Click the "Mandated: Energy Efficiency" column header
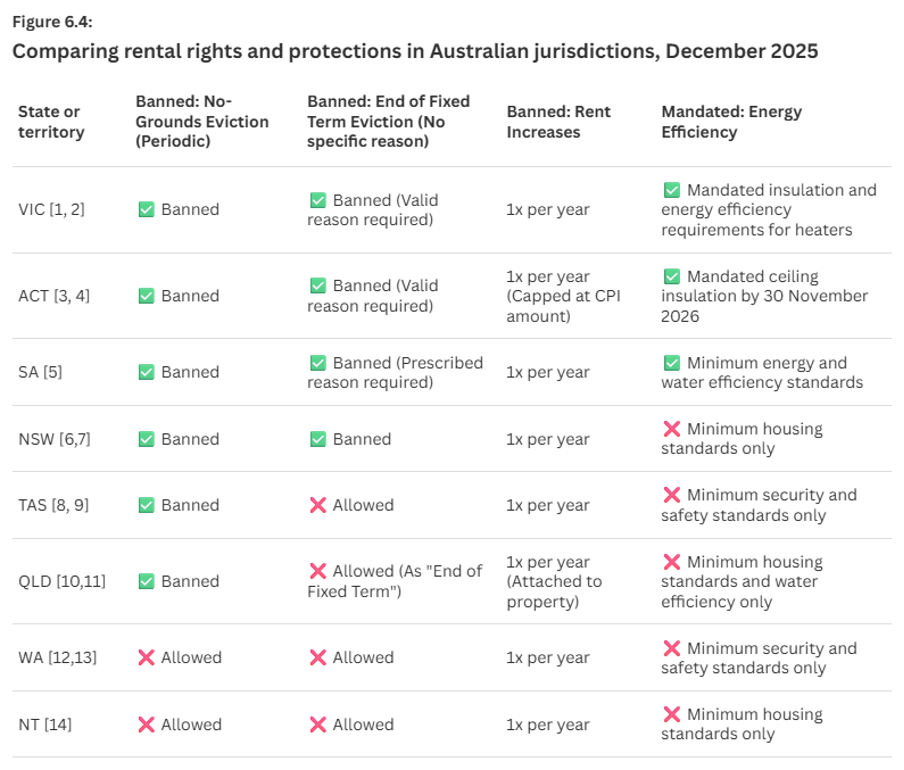This screenshot has width=904, height=770. pos(731,122)
